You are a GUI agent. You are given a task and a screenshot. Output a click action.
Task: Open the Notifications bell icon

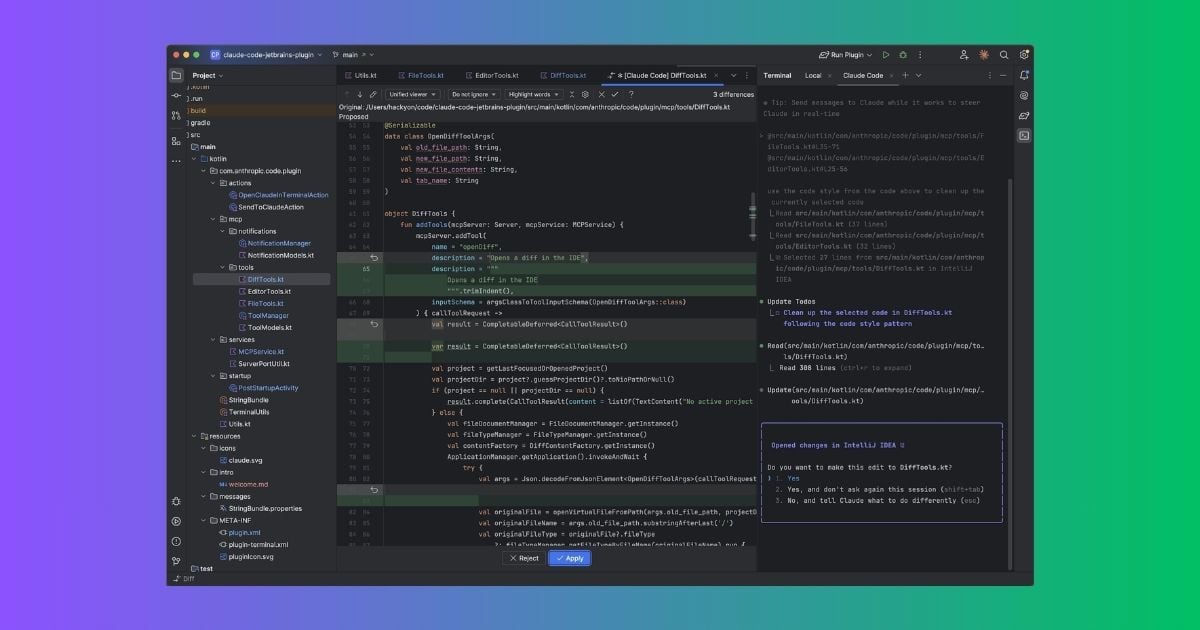(1024, 75)
